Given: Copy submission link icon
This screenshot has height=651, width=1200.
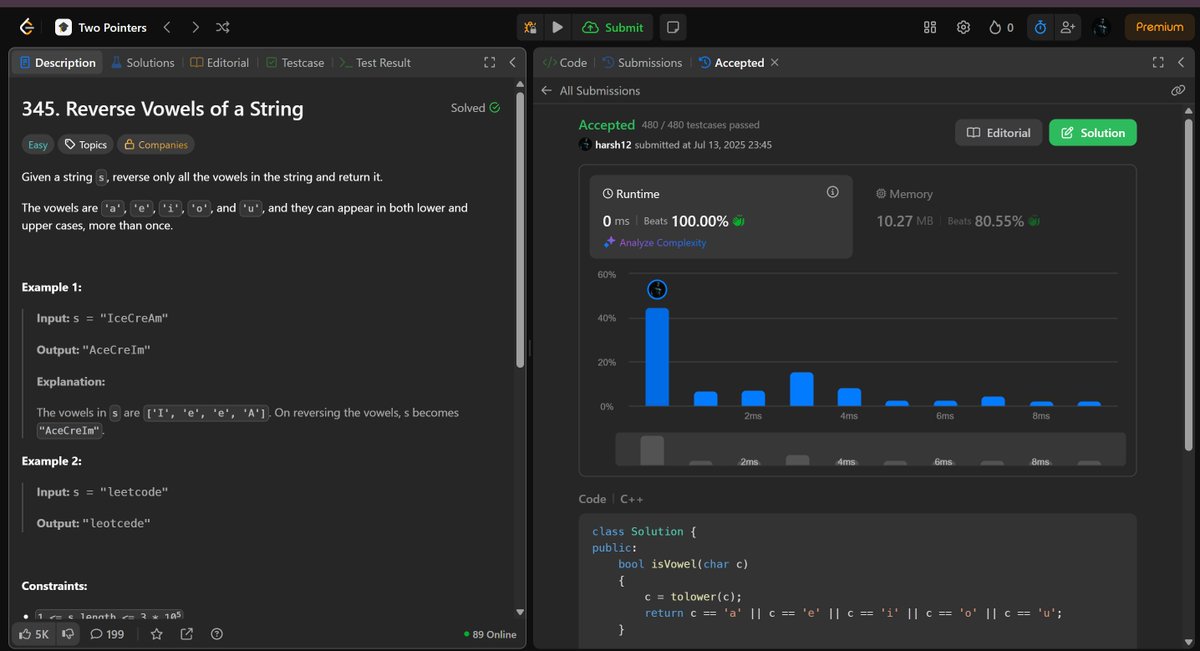Looking at the screenshot, I should pyautogui.click(x=1178, y=90).
